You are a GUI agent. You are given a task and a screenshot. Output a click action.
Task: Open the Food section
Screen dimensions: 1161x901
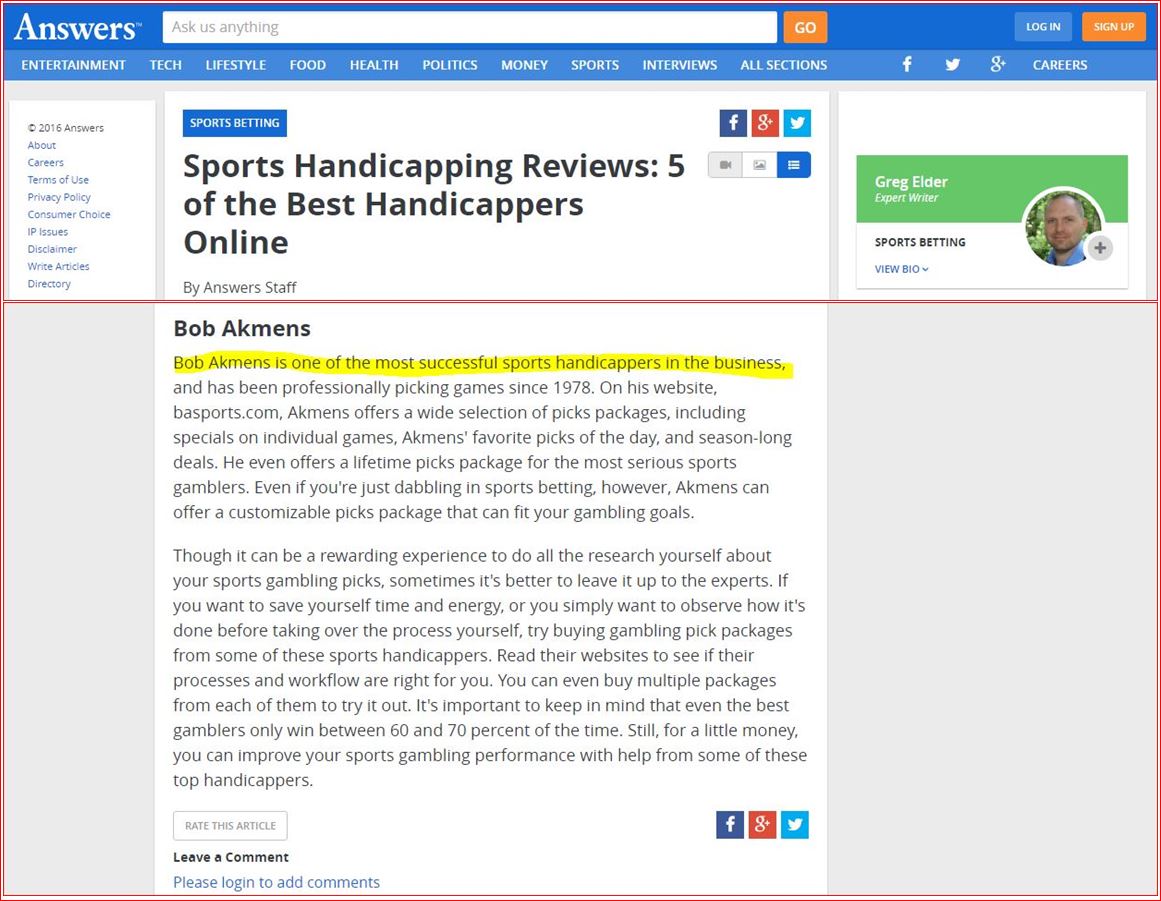point(307,65)
